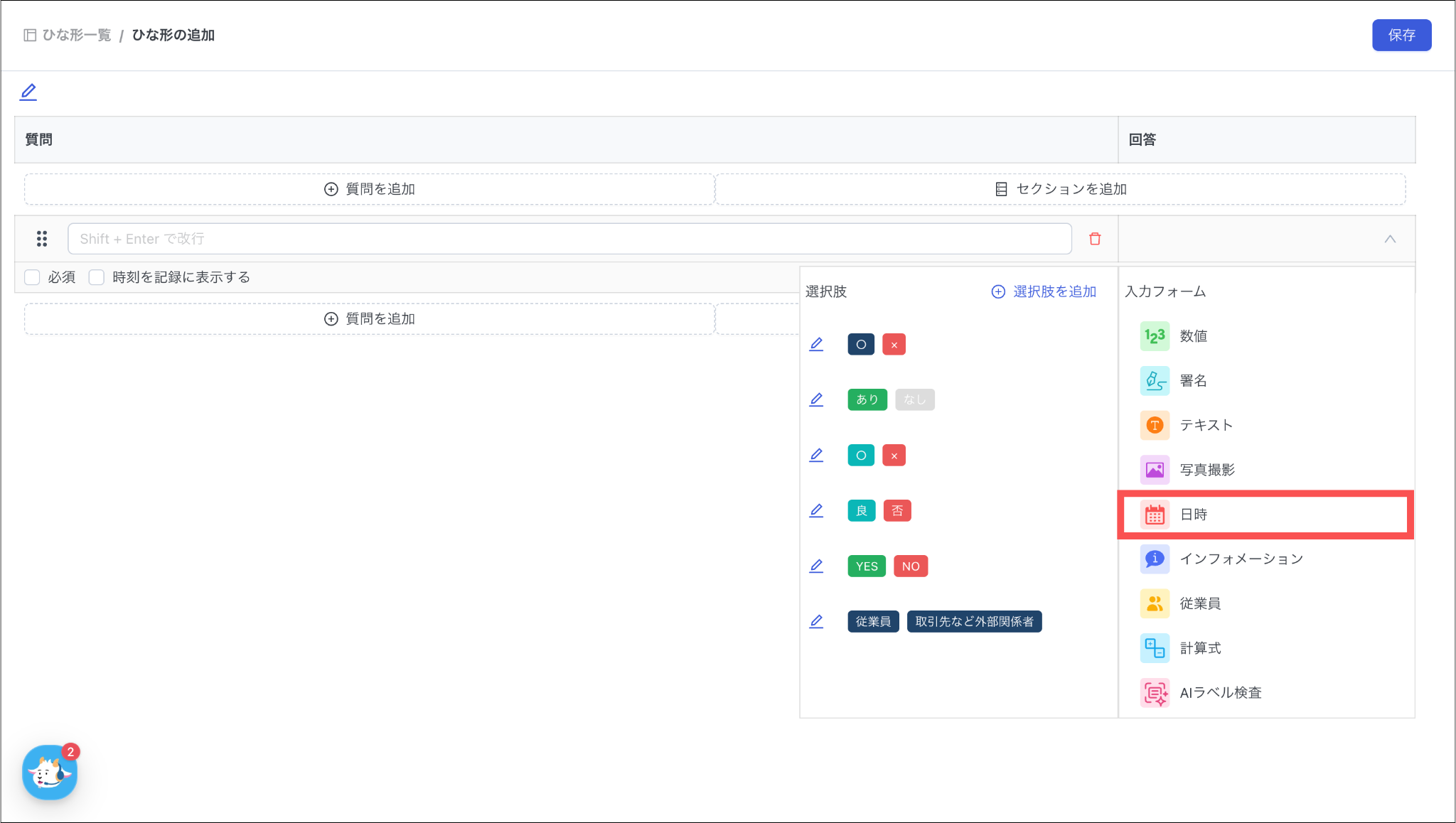Click the red trash delete question icon
The width and height of the screenshot is (1456, 823).
pos(1095,239)
